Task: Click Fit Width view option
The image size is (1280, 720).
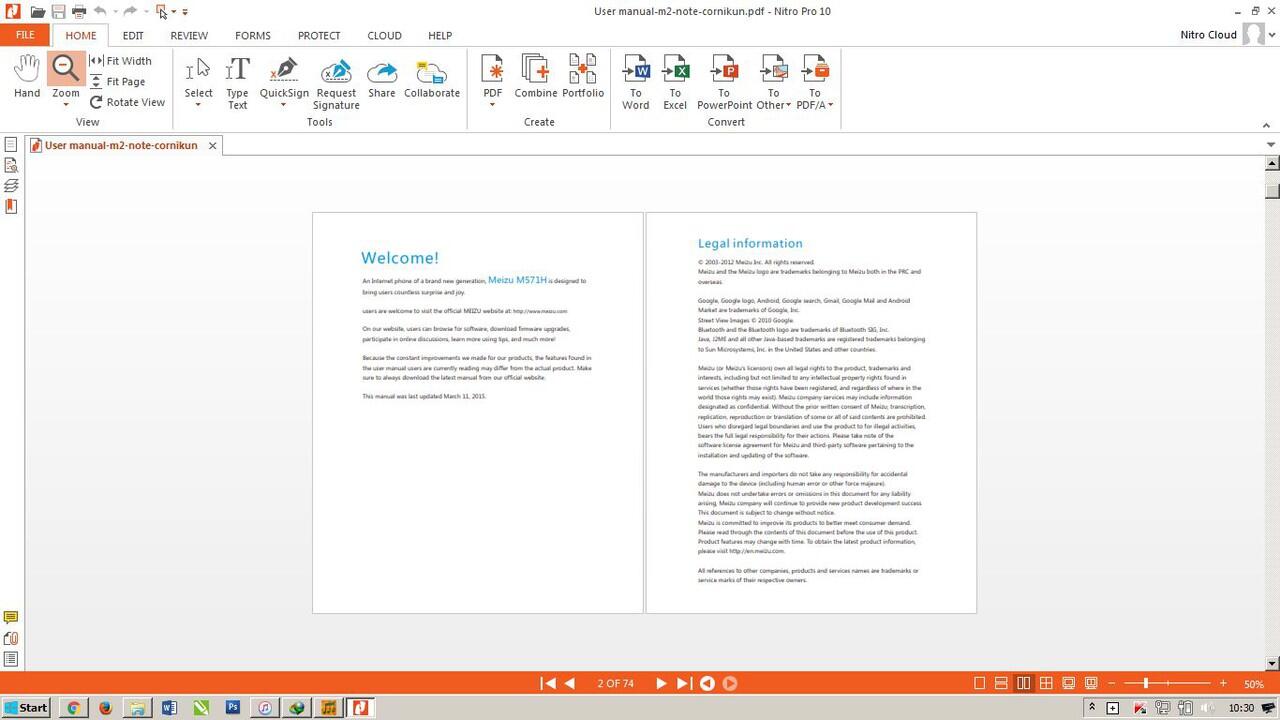Action: click(x=121, y=61)
